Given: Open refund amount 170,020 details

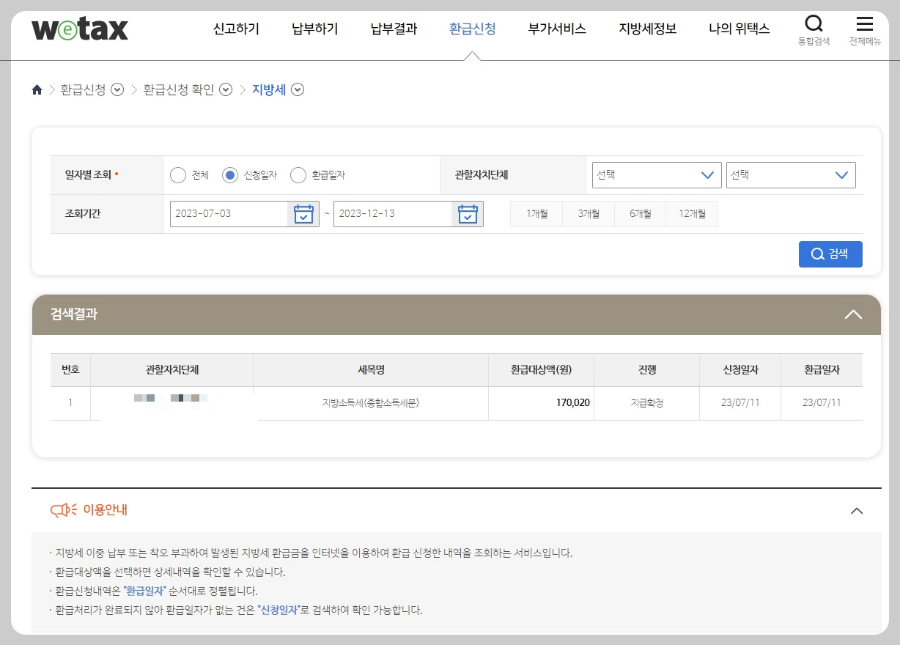Looking at the screenshot, I should coord(572,403).
